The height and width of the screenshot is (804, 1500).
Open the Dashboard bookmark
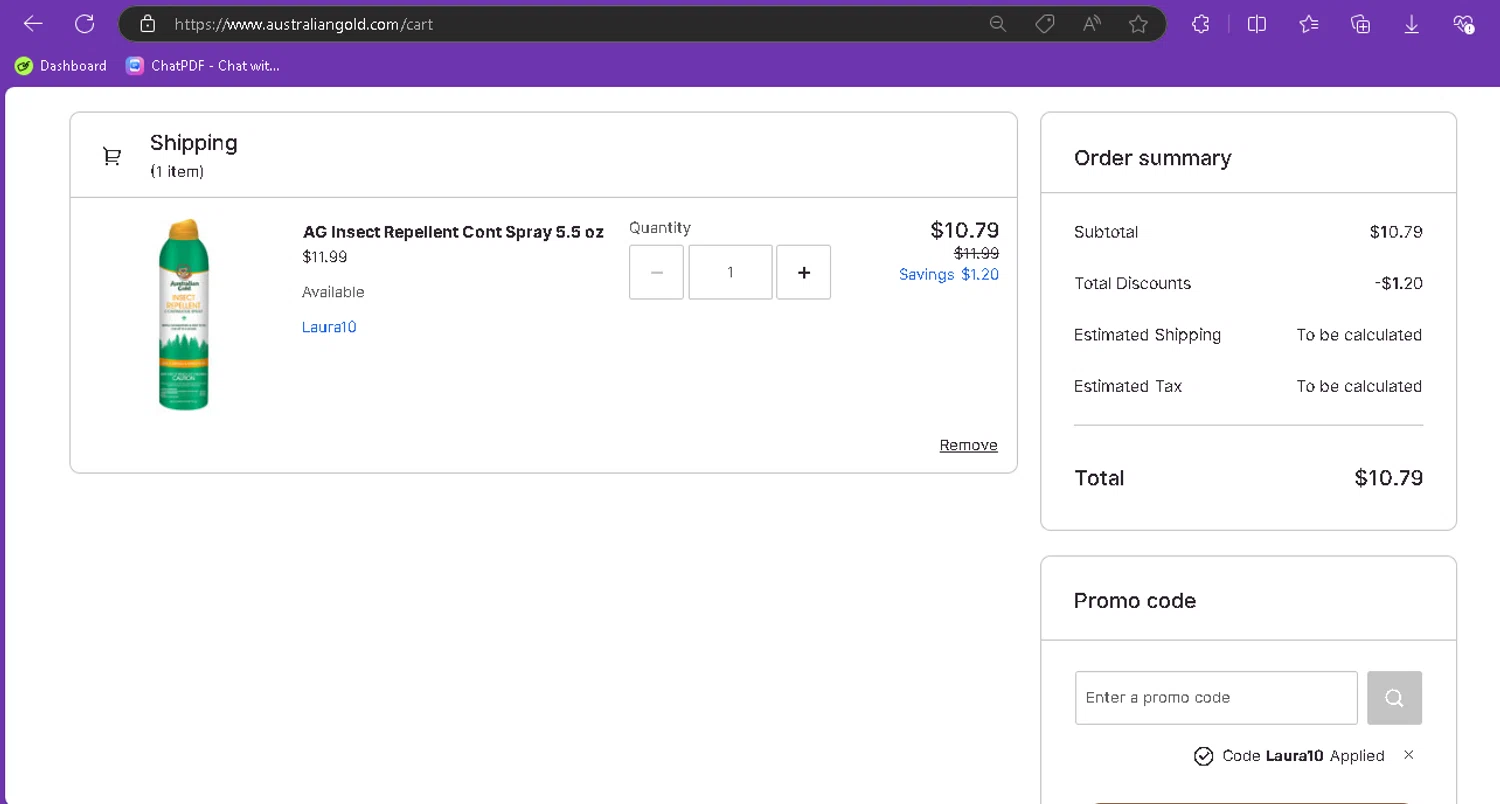coord(61,66)
